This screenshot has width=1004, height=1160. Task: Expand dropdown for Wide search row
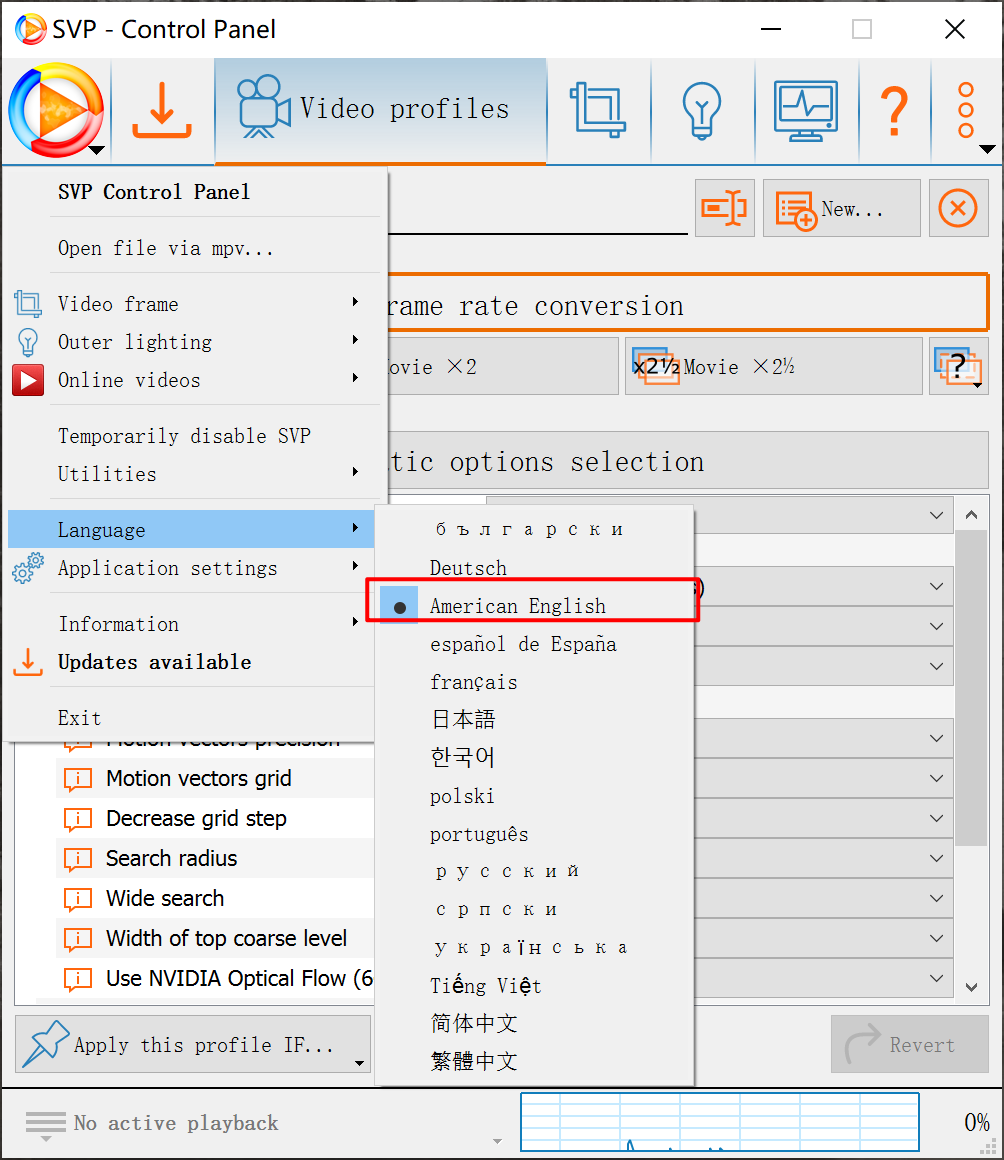(936, 898)
